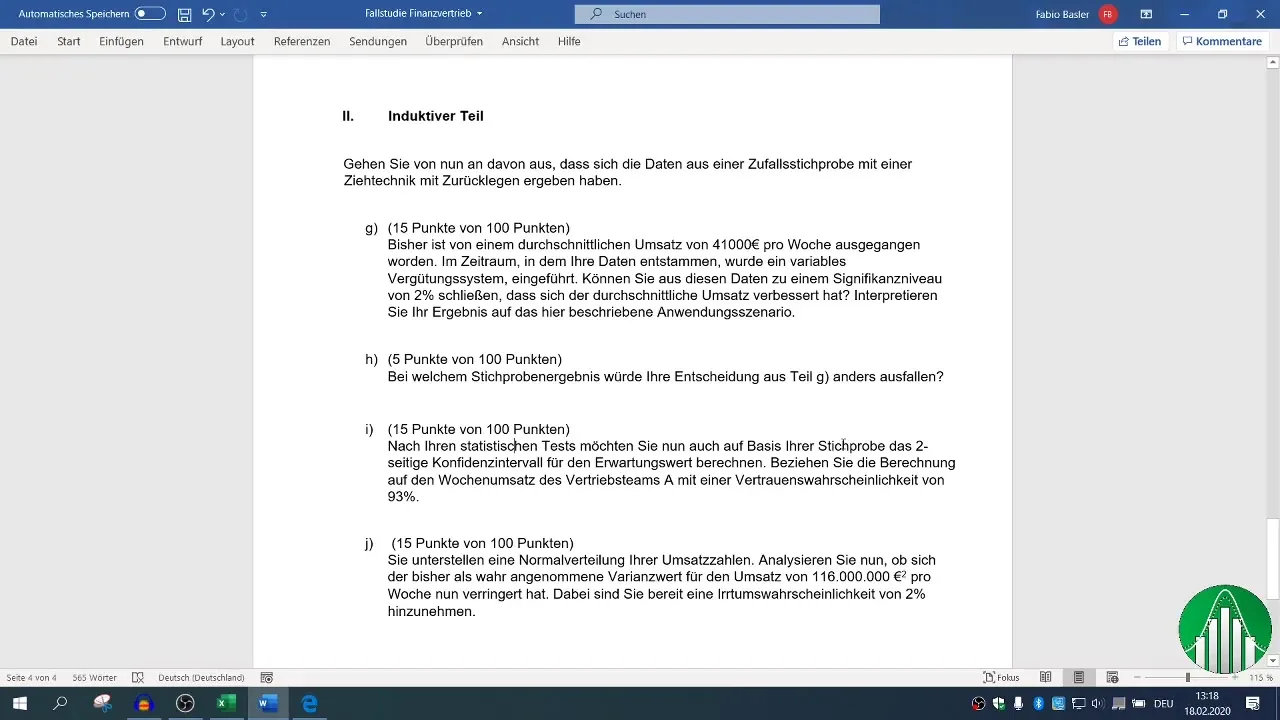Switch to Print Layout view icon

point(1079,677)
